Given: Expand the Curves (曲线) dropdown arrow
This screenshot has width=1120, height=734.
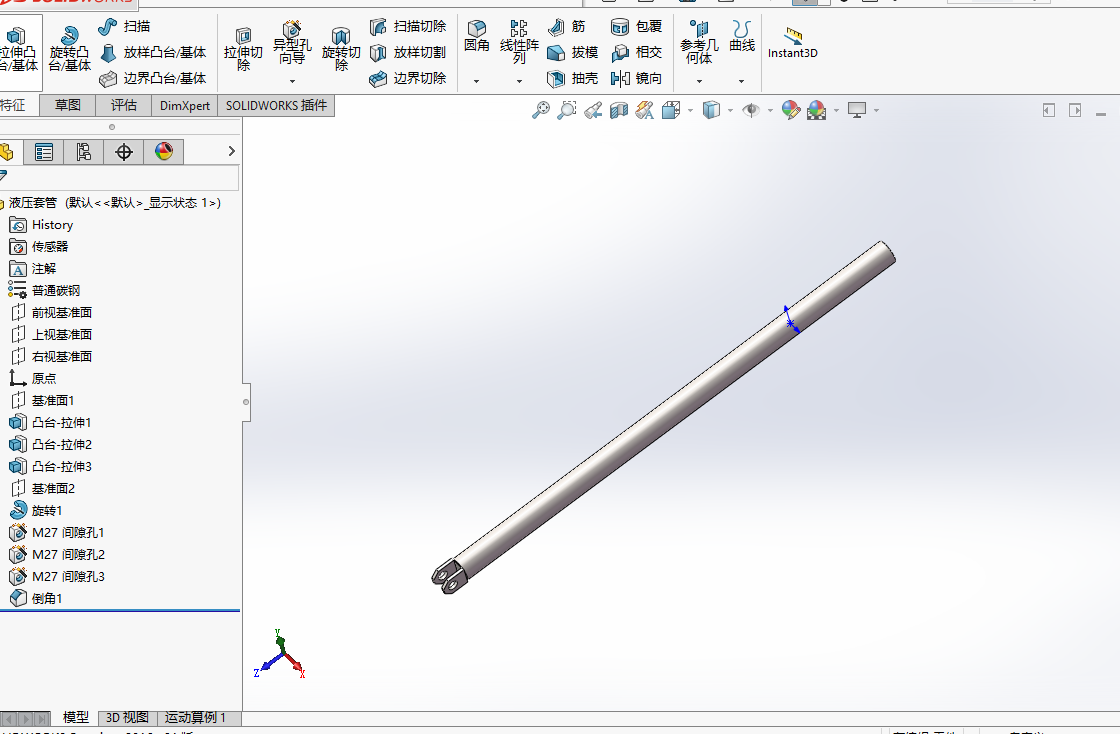Looking at the screenshot, I should tap(741, 81).
